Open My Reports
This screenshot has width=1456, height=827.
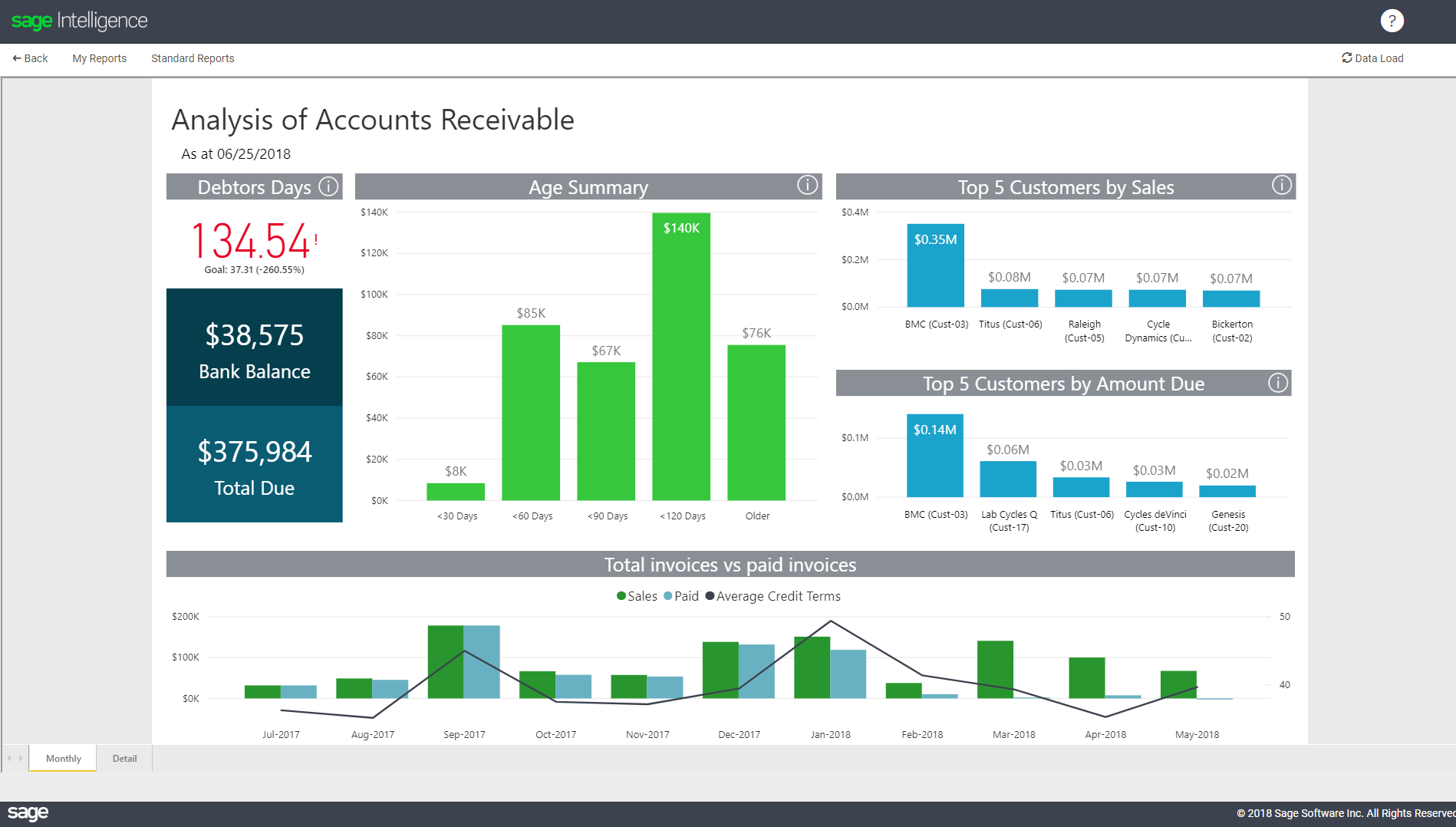click(99, 58)
